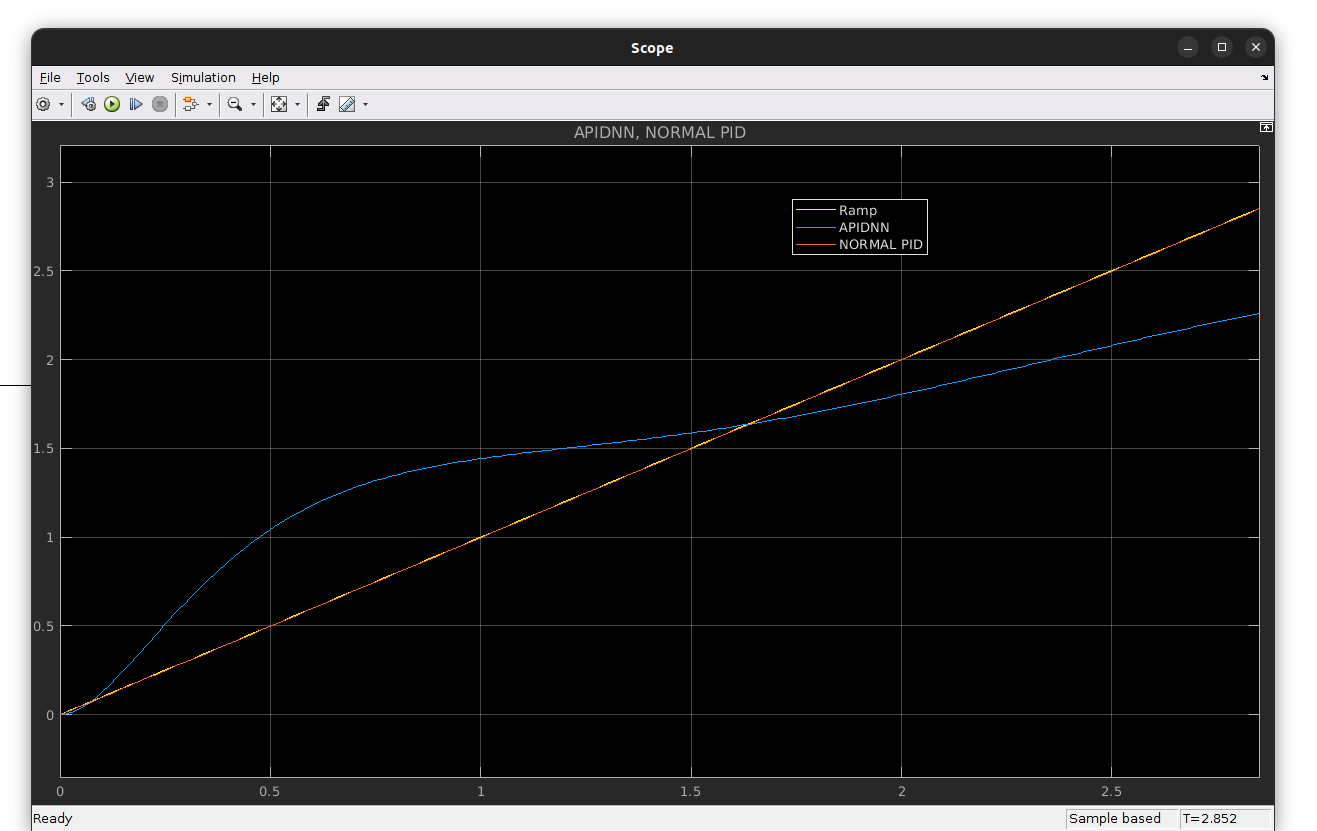Close the Scope window

(x=1255, y=47)
